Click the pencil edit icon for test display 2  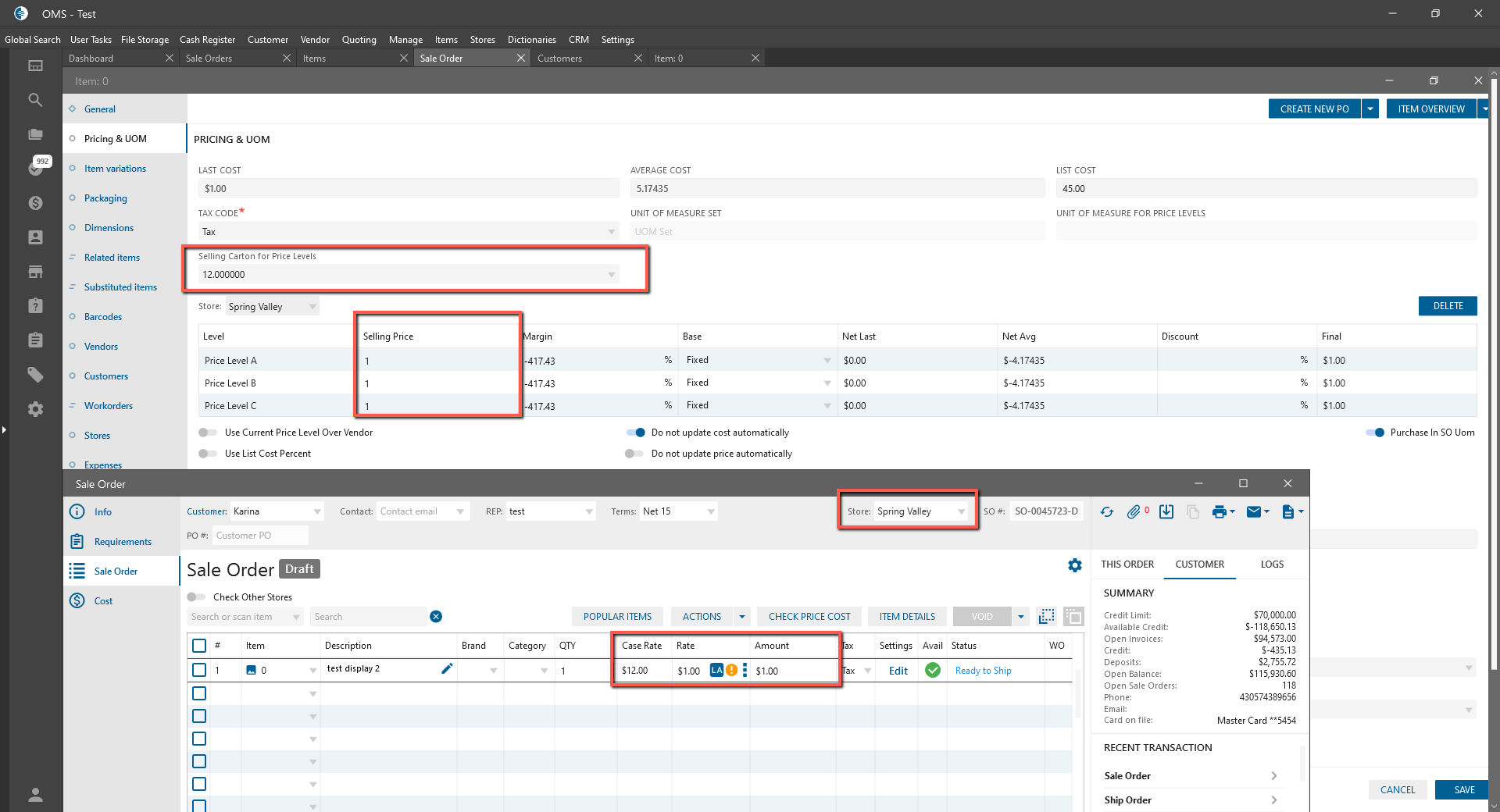(x=447, y=669)
